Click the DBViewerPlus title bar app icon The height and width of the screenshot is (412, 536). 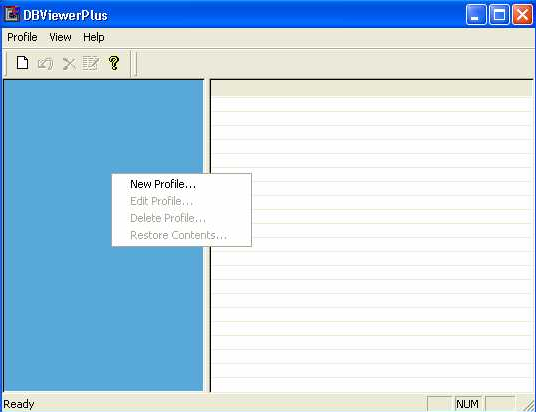tap(11, 14)
